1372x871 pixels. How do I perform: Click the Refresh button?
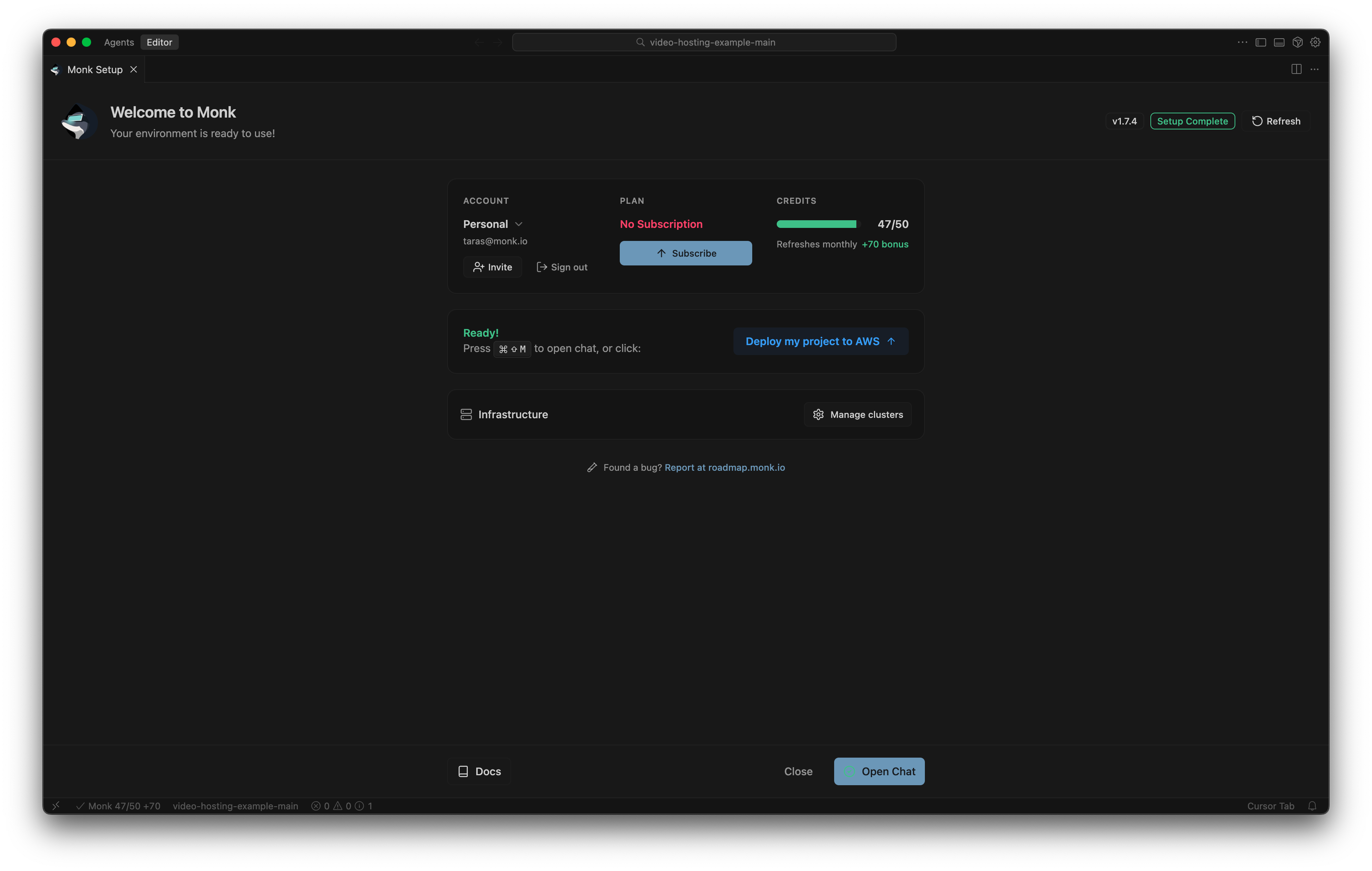coord(1276,121)
